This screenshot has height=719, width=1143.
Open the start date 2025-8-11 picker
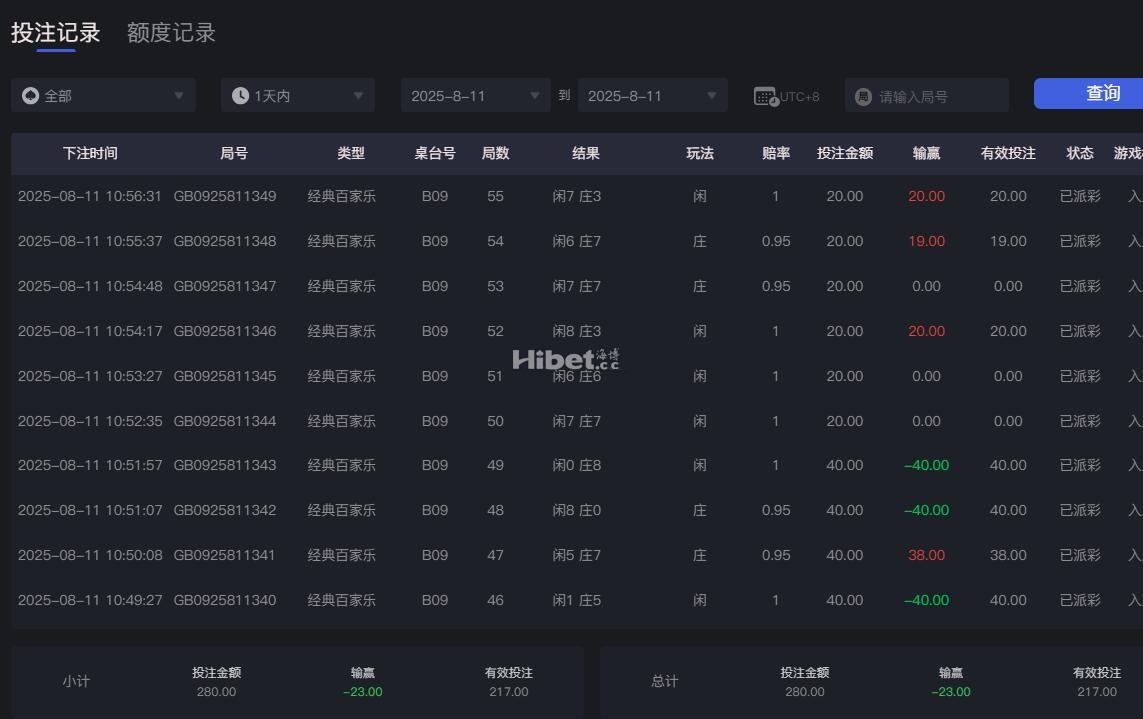tap(475, 96)
